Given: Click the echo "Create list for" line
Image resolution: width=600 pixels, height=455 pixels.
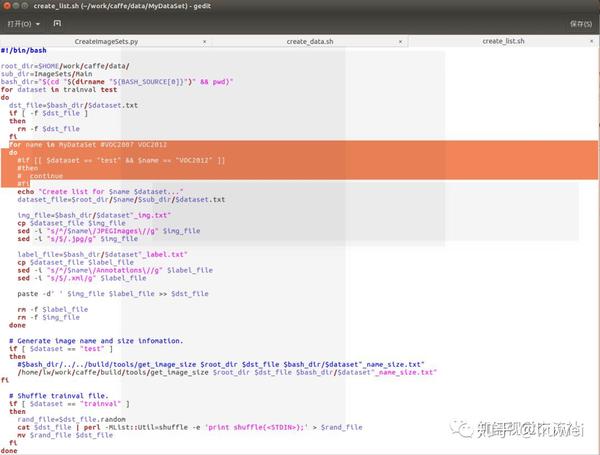Looking at the screenshot, I should coord(100,192).
